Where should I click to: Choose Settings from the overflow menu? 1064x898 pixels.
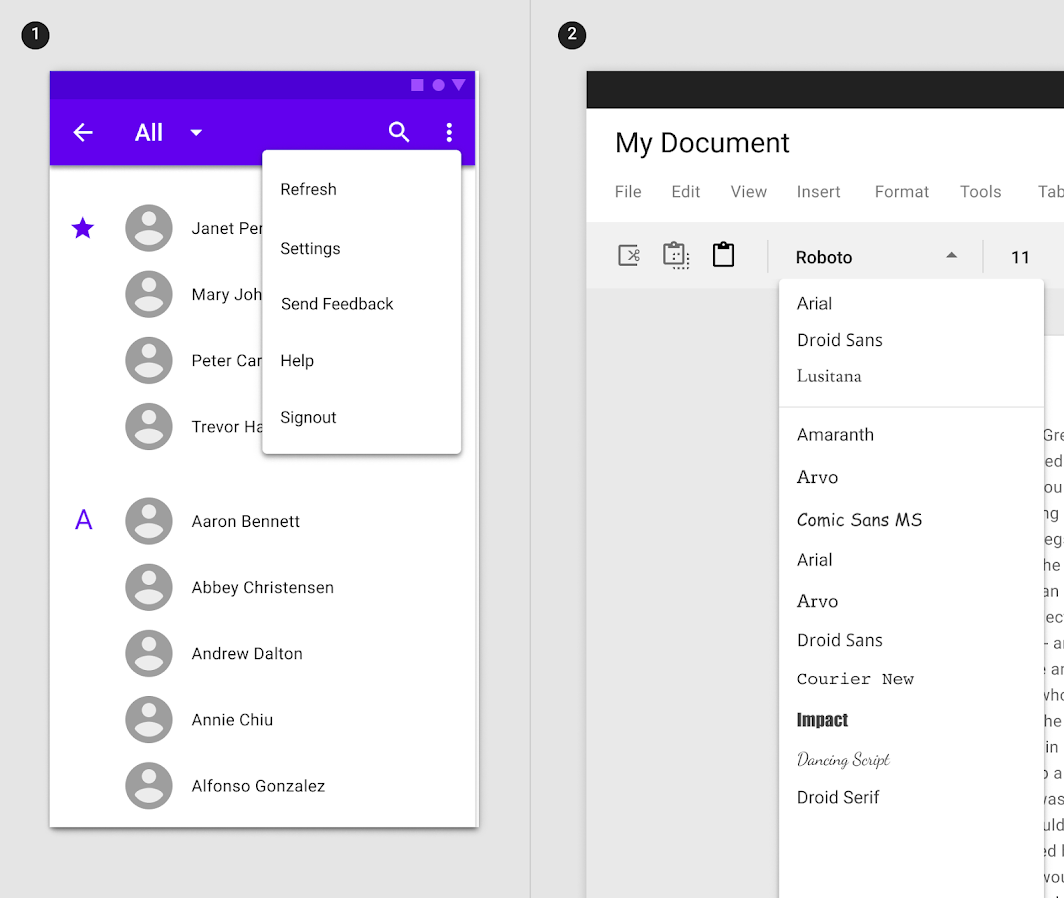(362, 248)
